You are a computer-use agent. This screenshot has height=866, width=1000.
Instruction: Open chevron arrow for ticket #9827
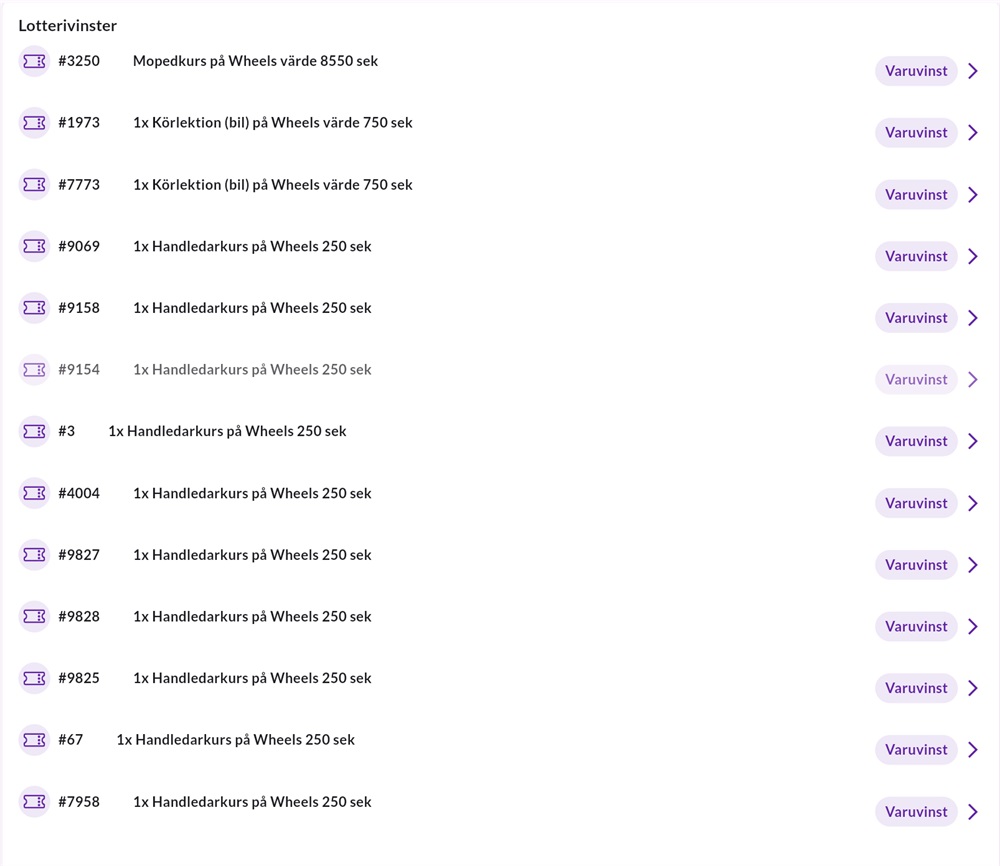pos(973,565)
